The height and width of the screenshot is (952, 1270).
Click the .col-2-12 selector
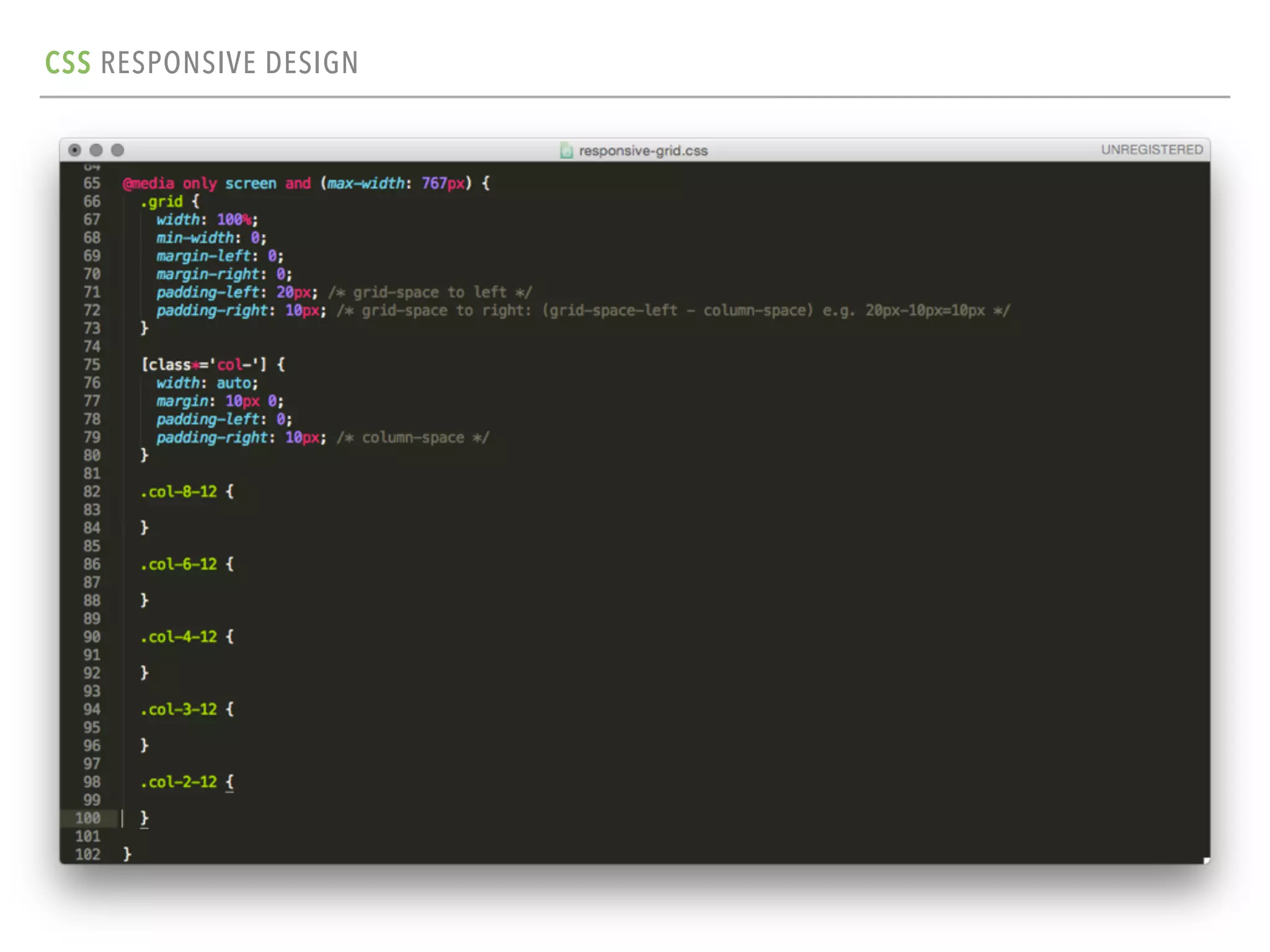179,782
